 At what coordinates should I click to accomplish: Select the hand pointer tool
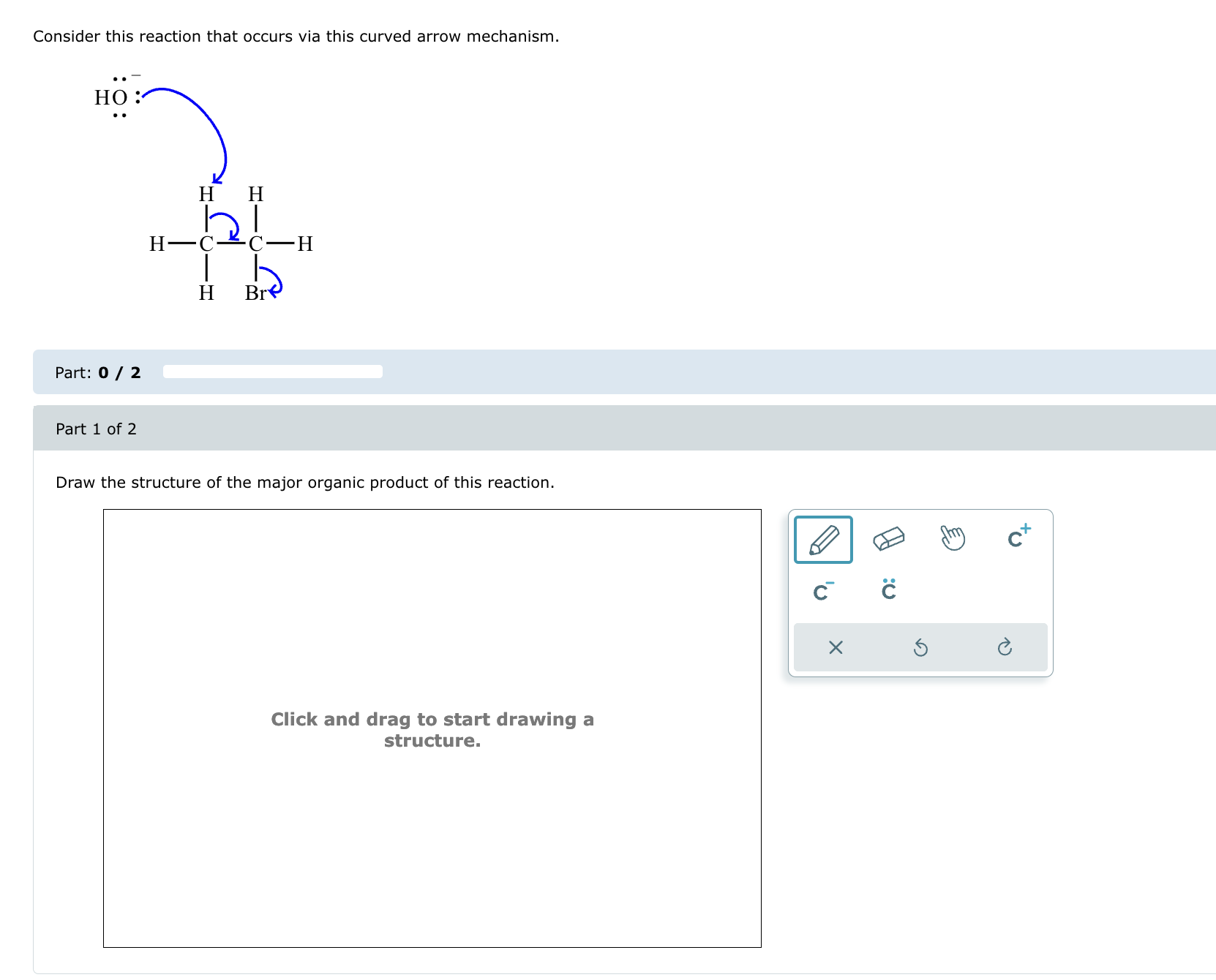click(953, 539)
